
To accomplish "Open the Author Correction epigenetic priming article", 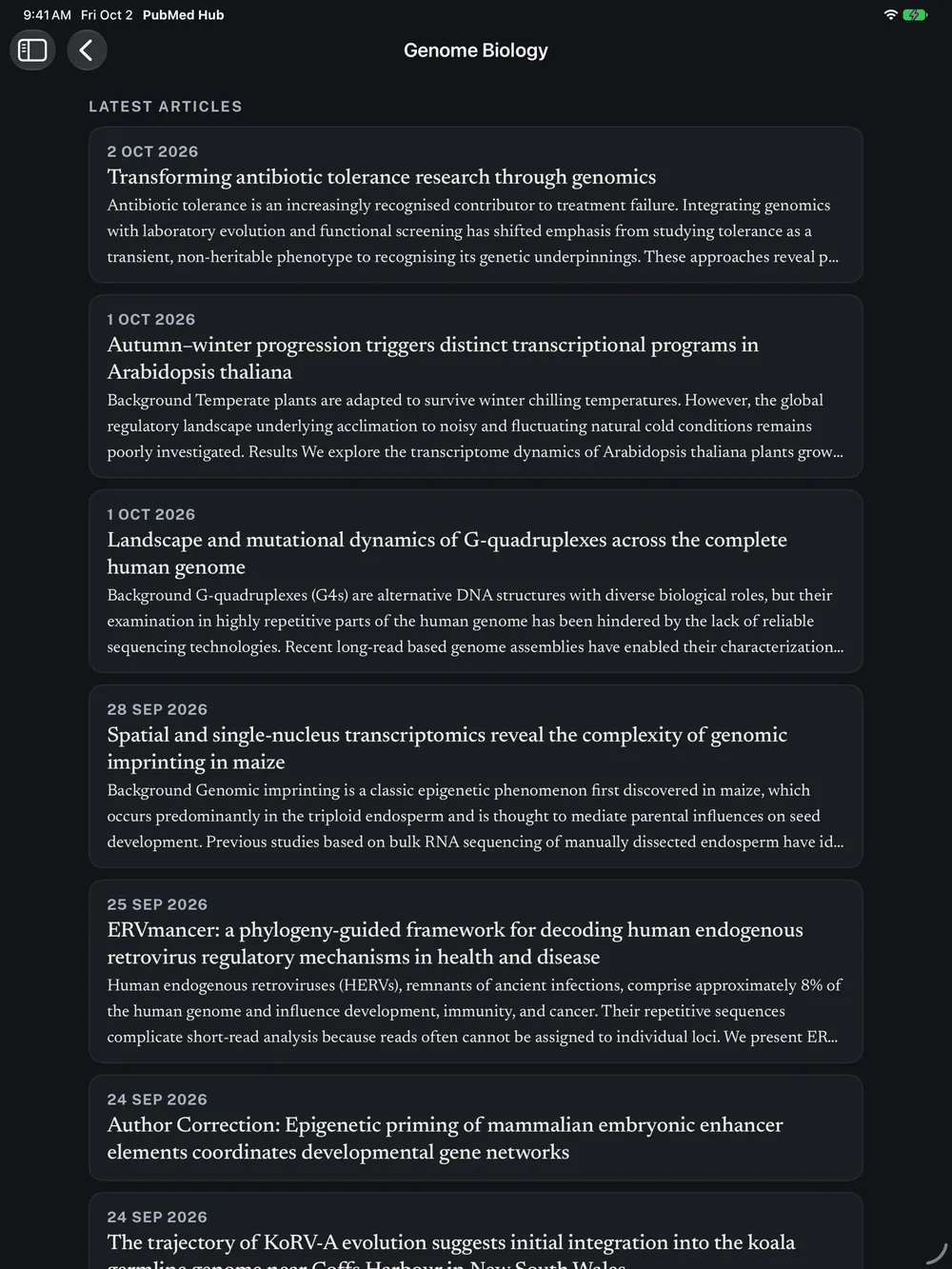I will pos(476,1128).
